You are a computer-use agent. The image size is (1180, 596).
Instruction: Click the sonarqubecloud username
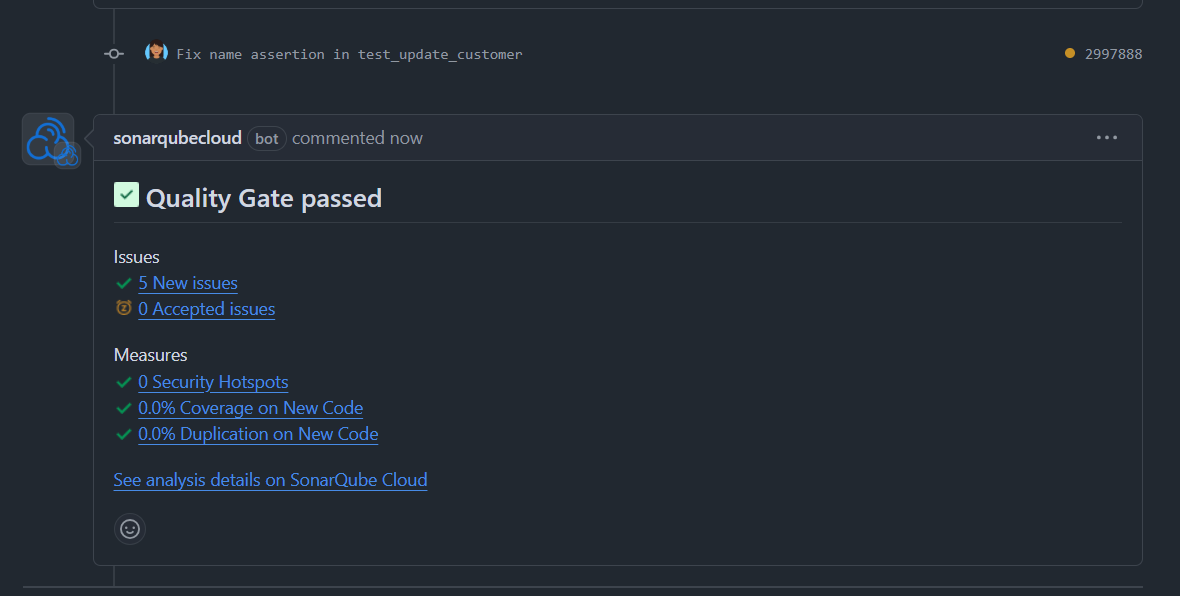tap(178, 138)
